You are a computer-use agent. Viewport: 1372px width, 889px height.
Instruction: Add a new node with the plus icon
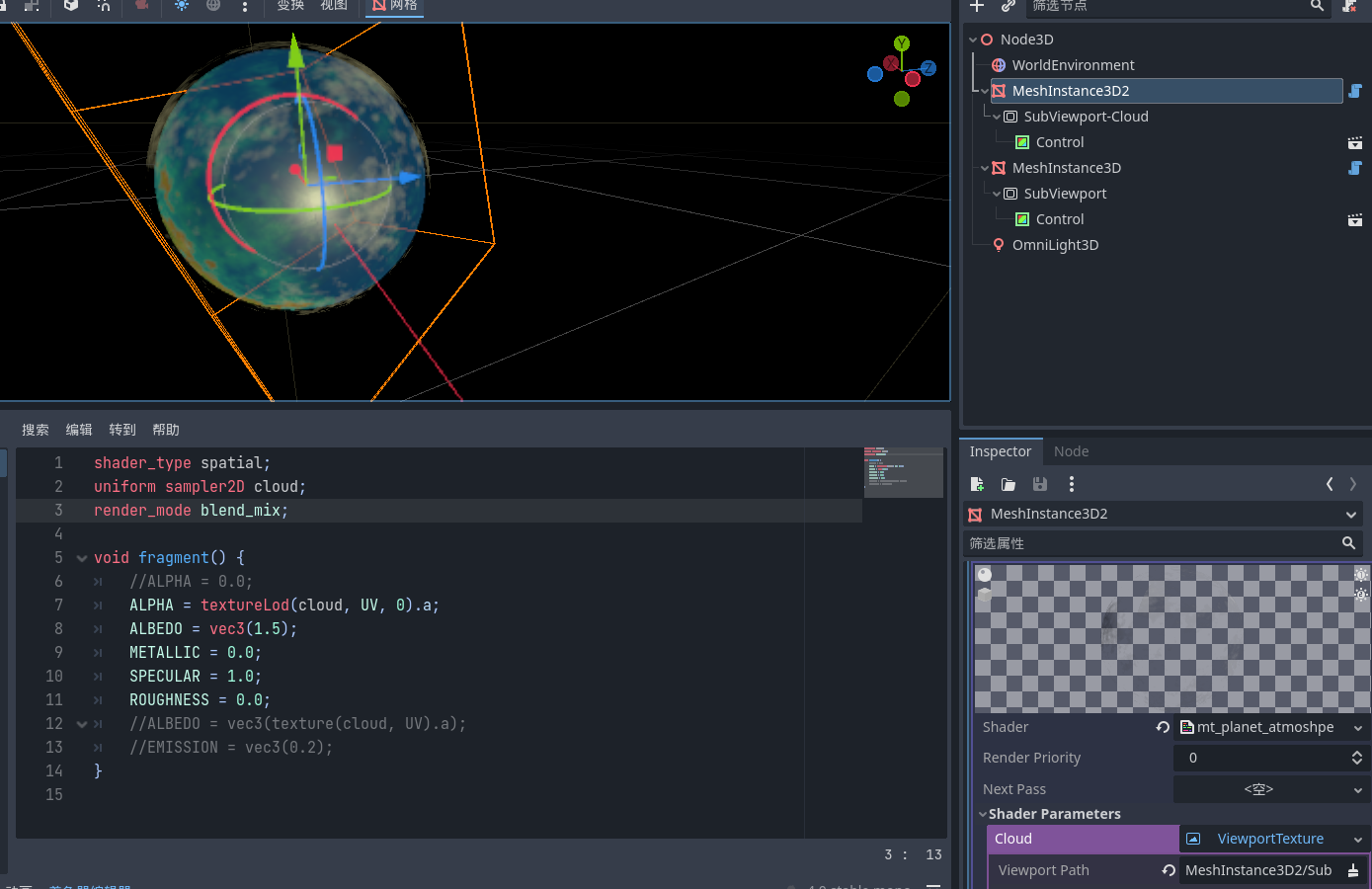976,7
